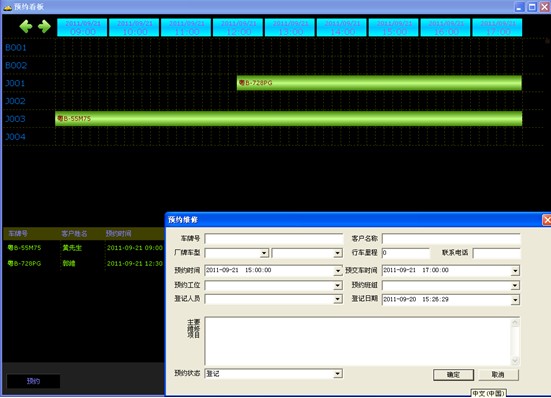551x398 pixels.
Task: Open the 登记日期 date dropdown
Action: (x=515, y=300)
